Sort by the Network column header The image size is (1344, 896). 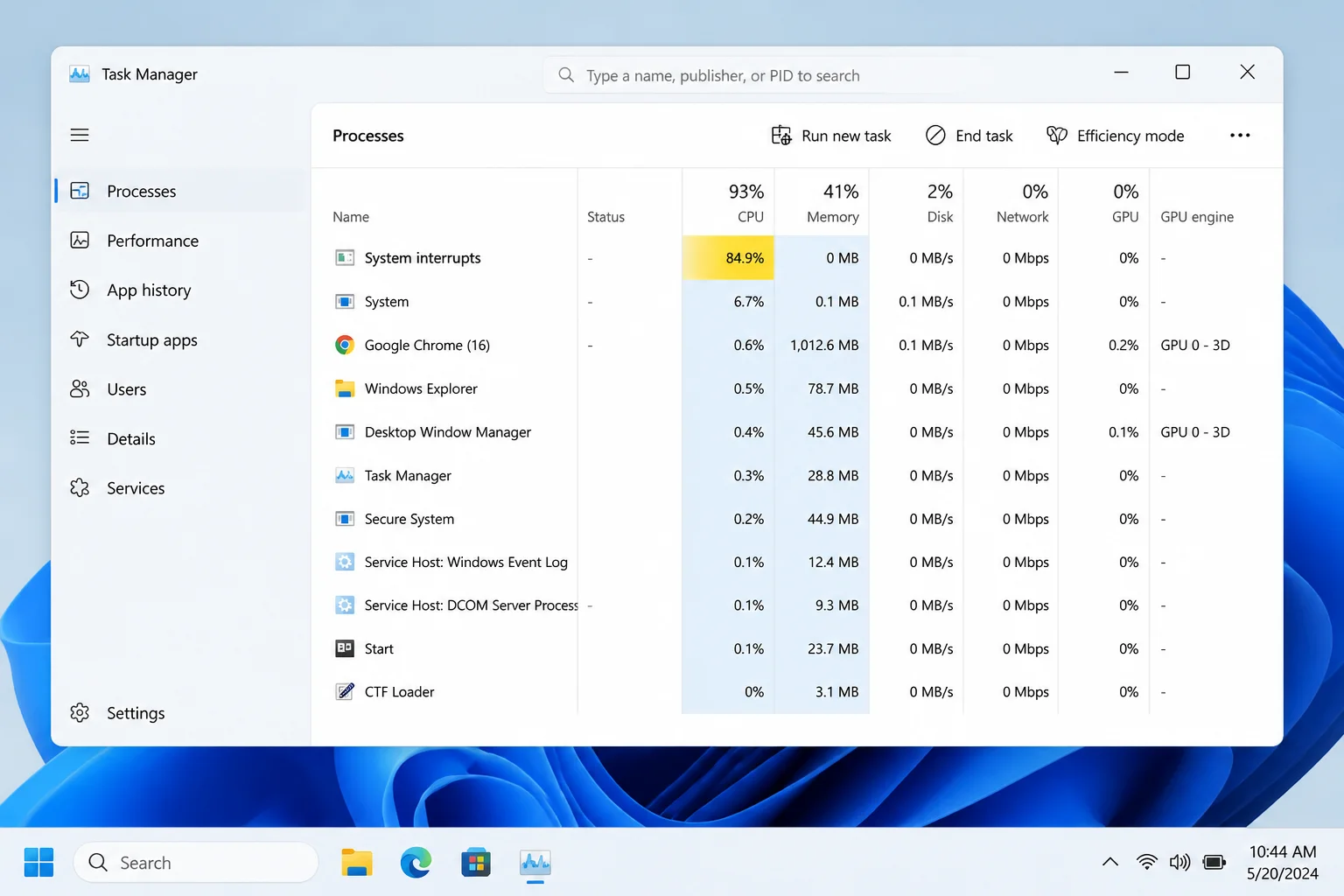pos(1011,202)
